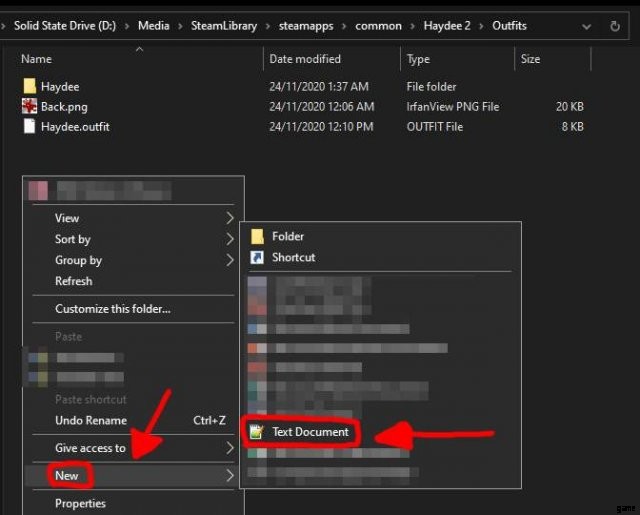640x515 pixels.
Task: Click the refresh icon beside address bar
Action: tap(615, 25)
